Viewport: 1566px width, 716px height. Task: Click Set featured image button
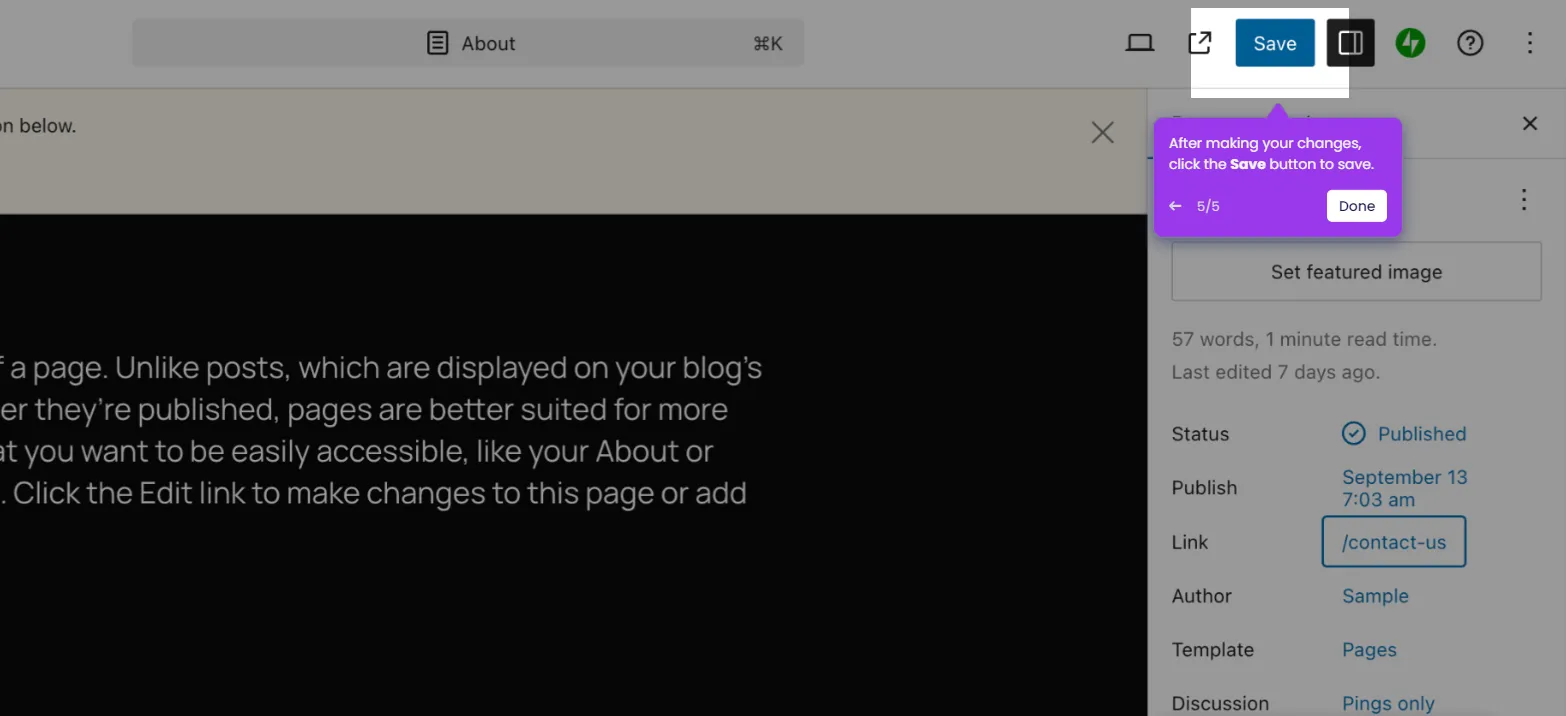pos(1357,271)
